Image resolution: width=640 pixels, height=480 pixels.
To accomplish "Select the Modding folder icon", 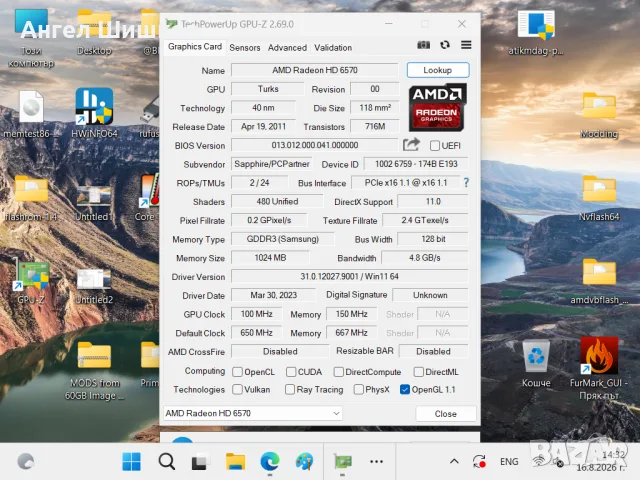I will 599,116.
